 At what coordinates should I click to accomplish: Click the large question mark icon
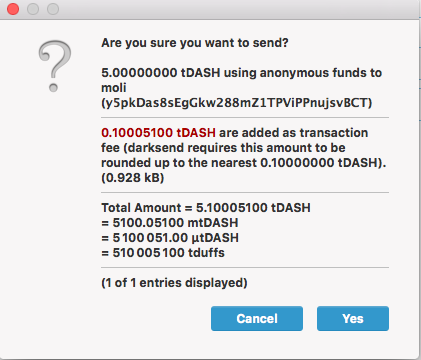point(55,66)
